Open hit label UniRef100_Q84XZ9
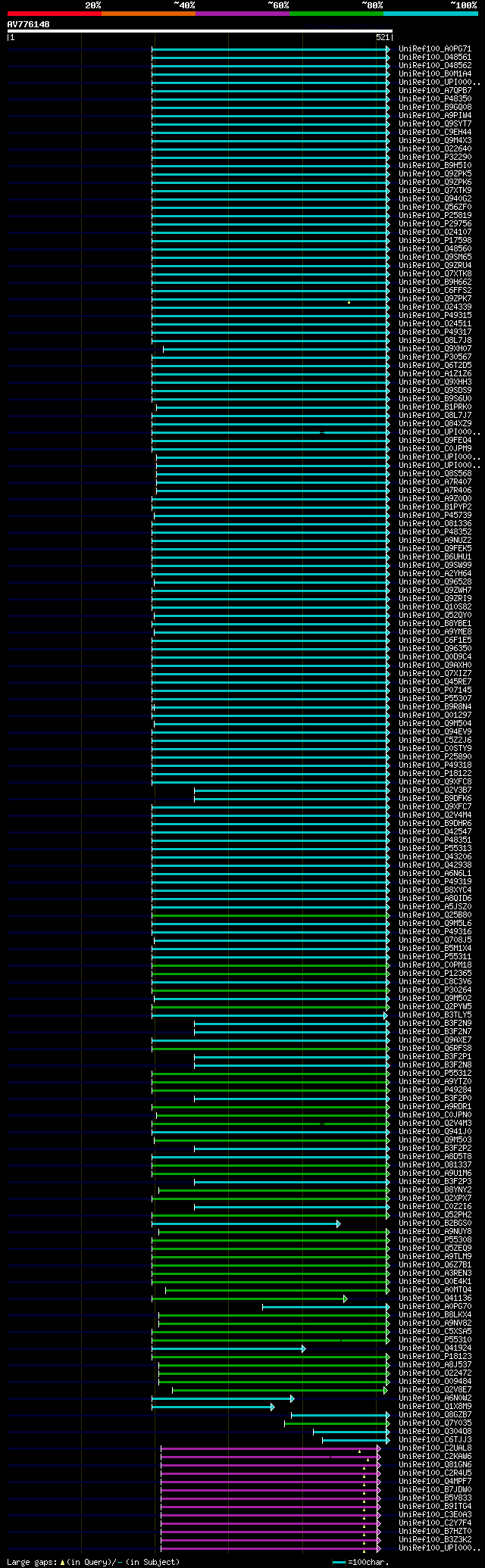Image resolution: width=485 pixels, height=1568 pixels. coord(435,423)
